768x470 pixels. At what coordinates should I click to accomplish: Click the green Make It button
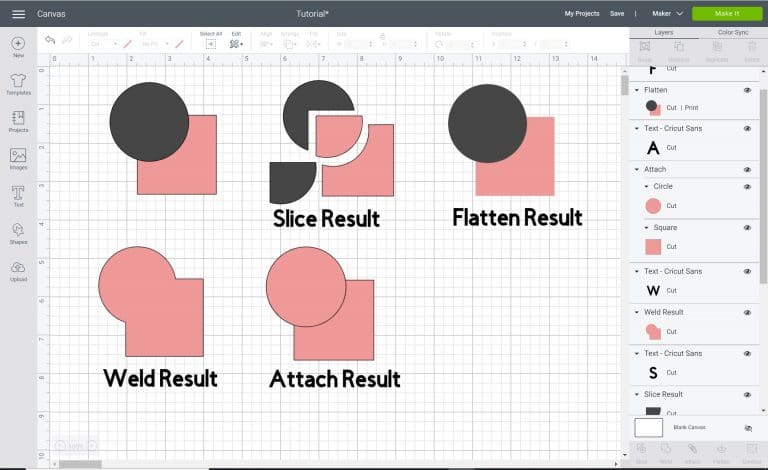pos(727,14)
